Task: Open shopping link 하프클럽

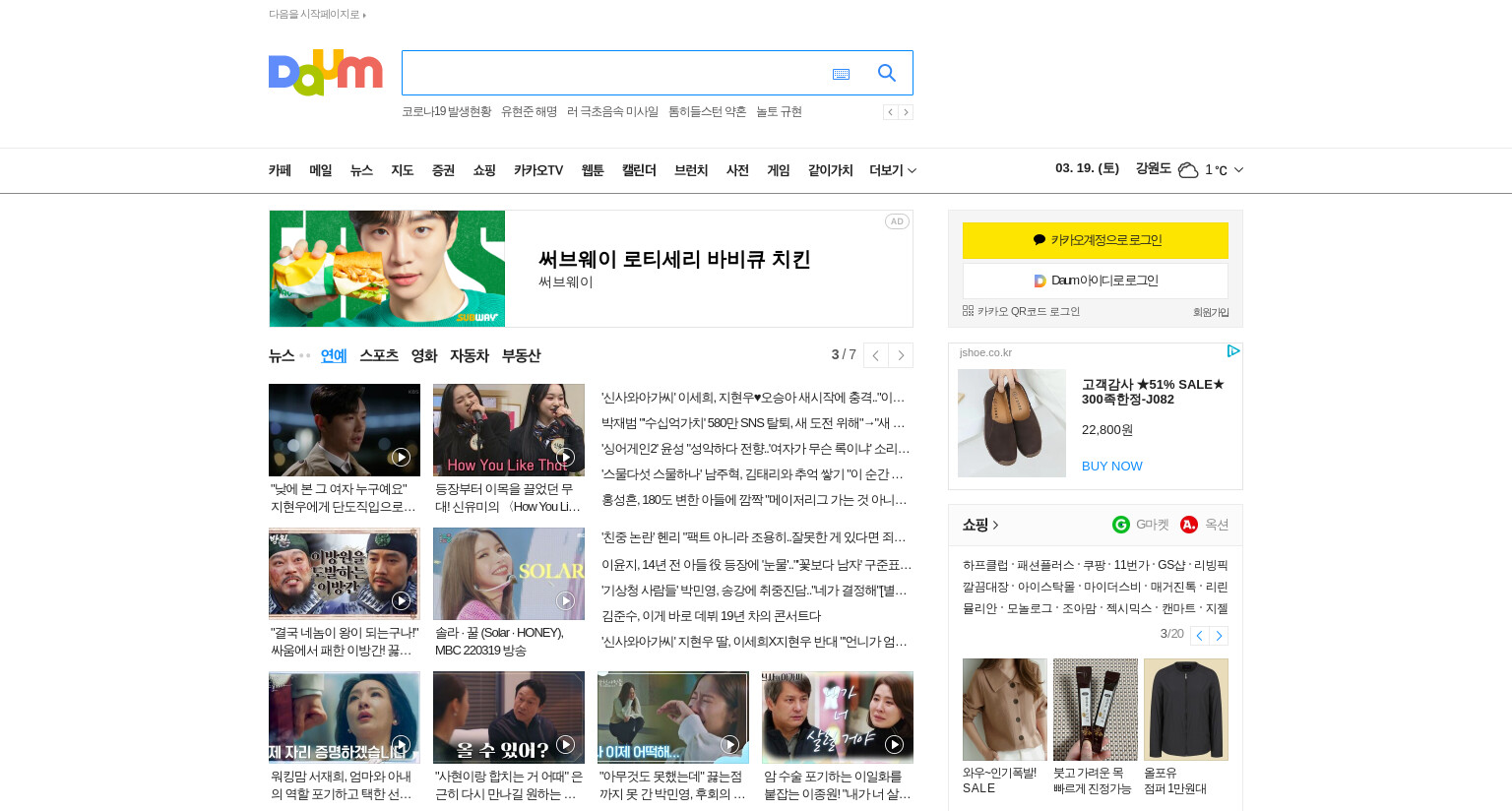Action: pos(985,565)
